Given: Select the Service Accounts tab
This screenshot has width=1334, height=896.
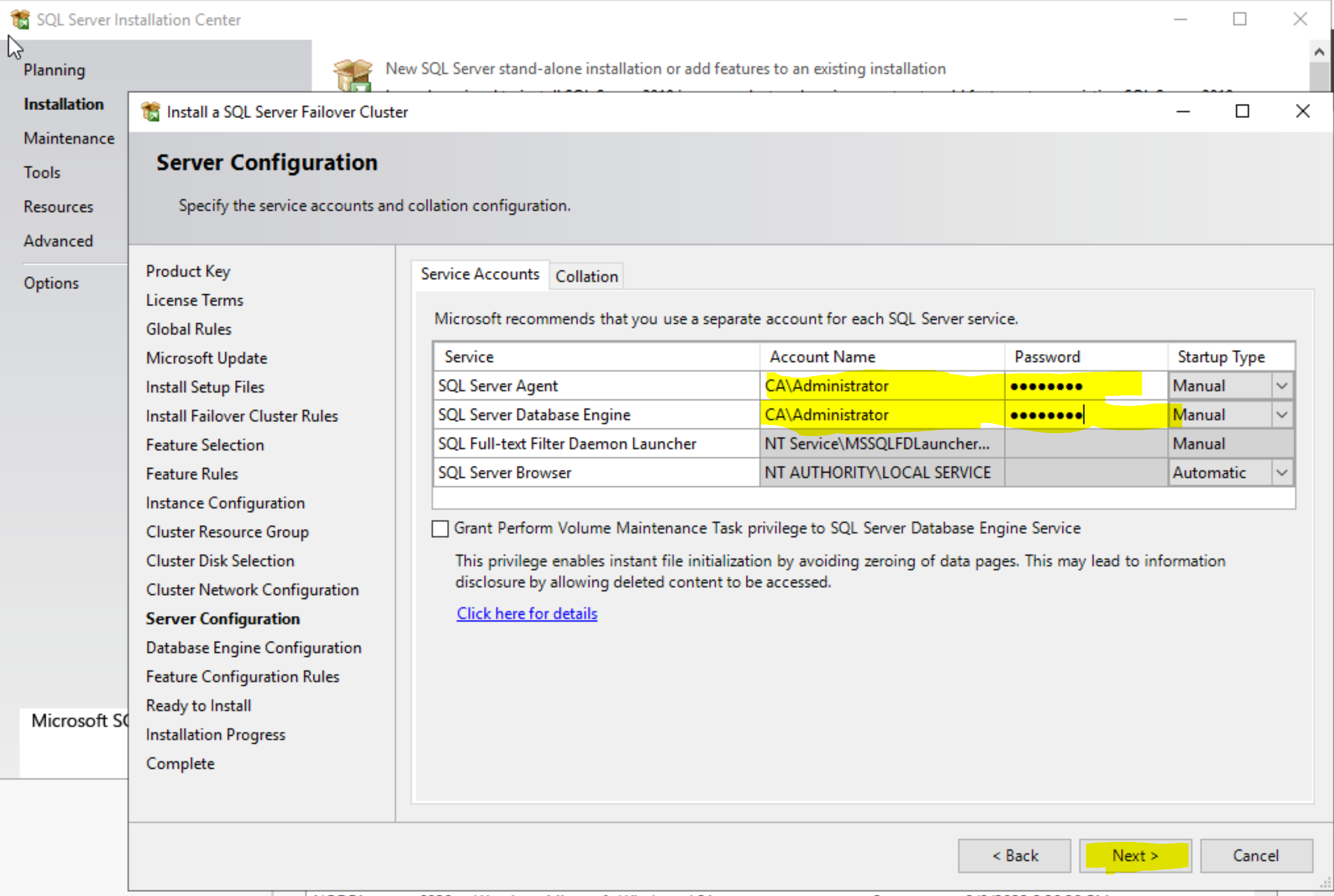Looking at the screenshot, I should click(479, 274).
